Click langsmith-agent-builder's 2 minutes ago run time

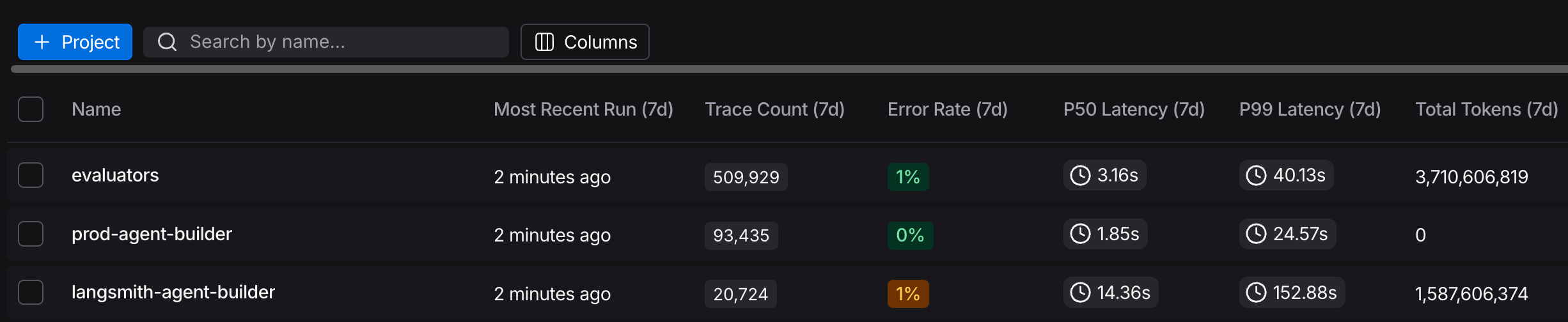552,294
